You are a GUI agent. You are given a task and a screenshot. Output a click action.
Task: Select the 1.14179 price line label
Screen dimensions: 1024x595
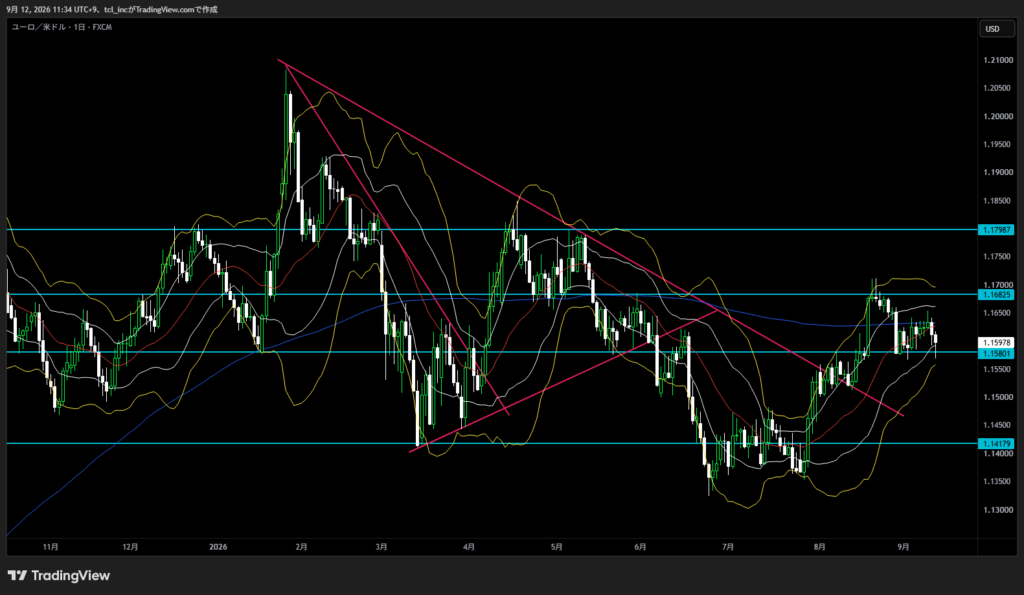click(996, 443)
